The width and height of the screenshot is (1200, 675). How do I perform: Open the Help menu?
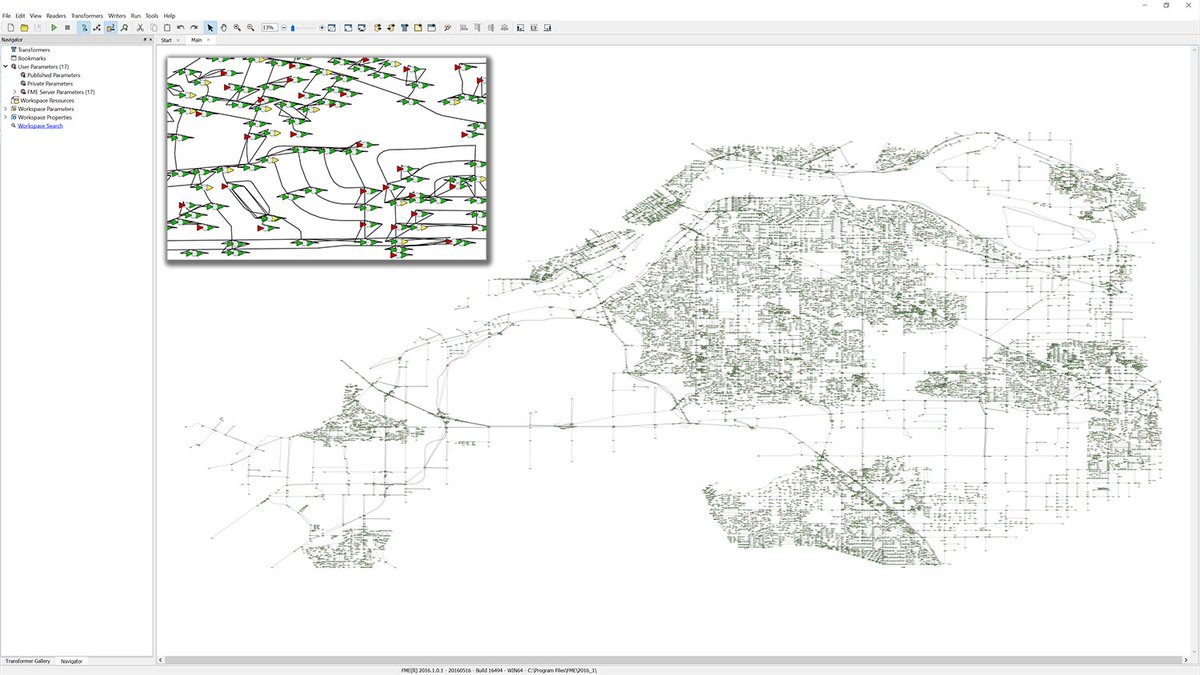169,16
